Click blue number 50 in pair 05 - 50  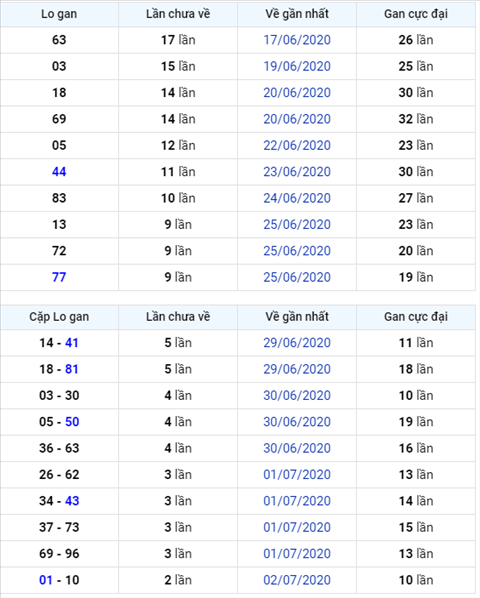coord(72,422)
